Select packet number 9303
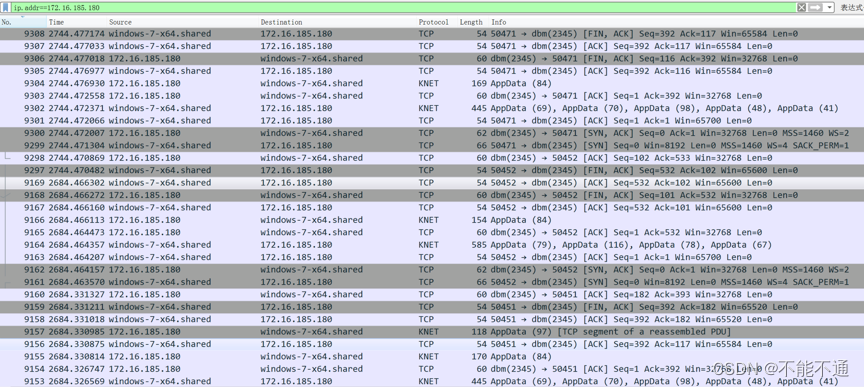 click(x=432, y=96)
